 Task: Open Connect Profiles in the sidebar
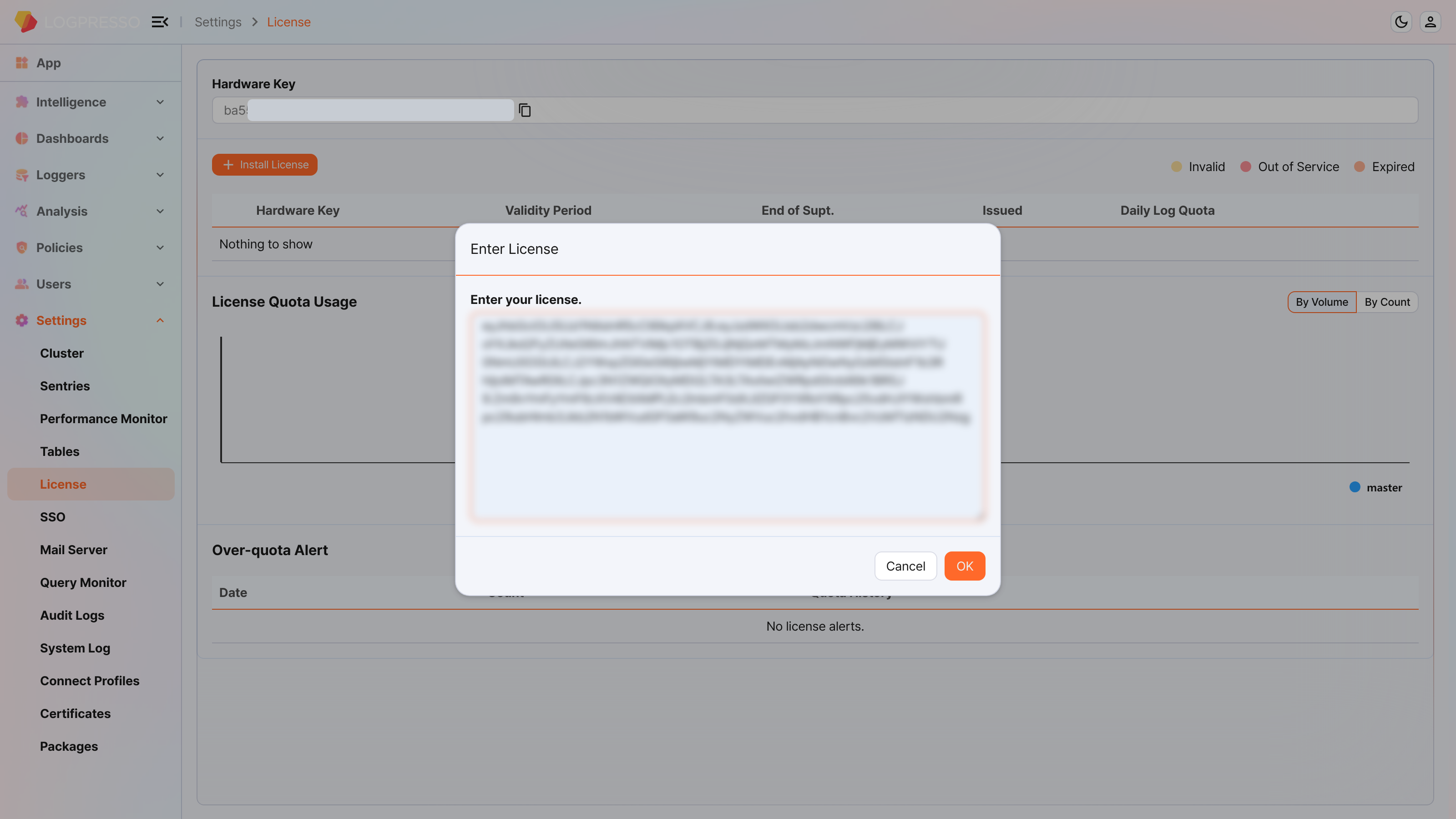coord(90,681)
